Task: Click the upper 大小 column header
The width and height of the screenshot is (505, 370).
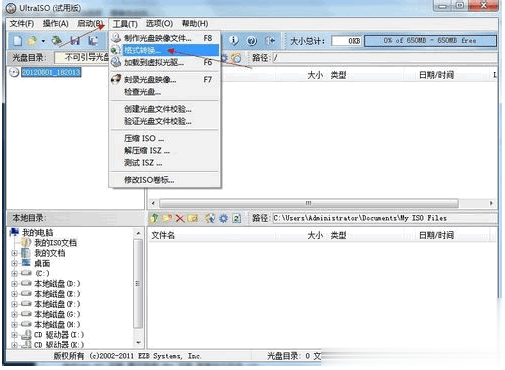Action: point(315,75)
